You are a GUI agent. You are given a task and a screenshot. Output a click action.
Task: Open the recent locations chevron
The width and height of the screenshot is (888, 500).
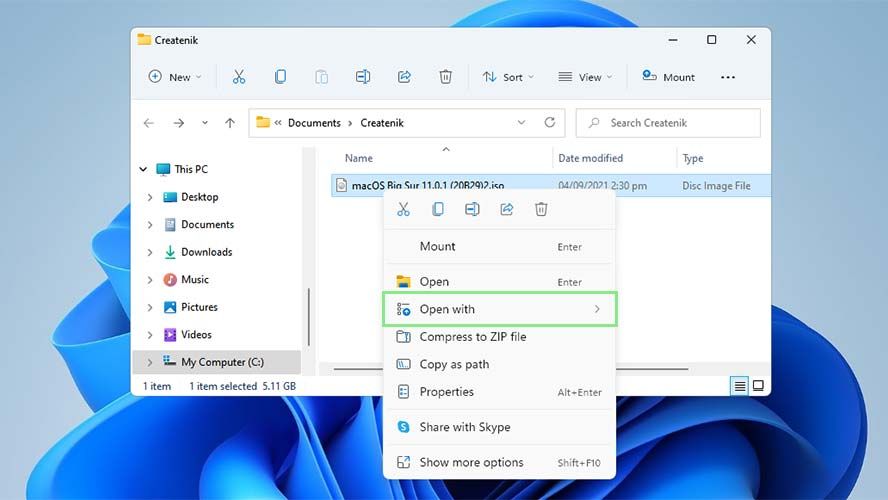click(204, 123)
